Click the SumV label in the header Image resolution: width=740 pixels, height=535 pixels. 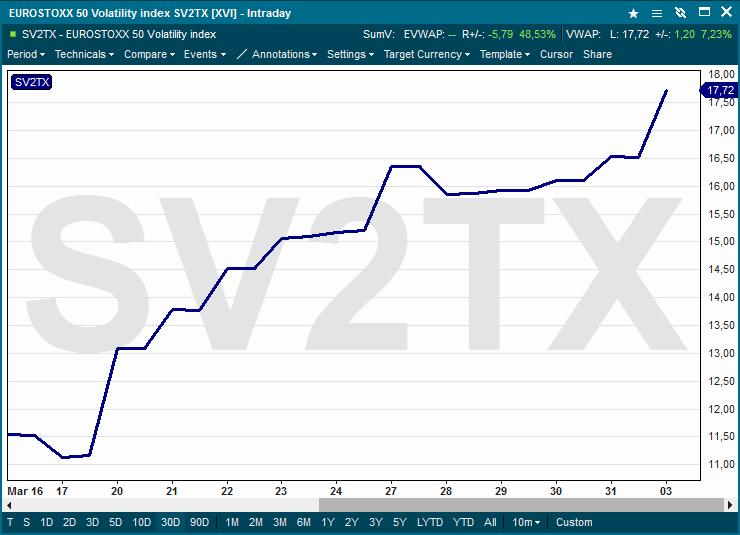[x=378, y=34]
